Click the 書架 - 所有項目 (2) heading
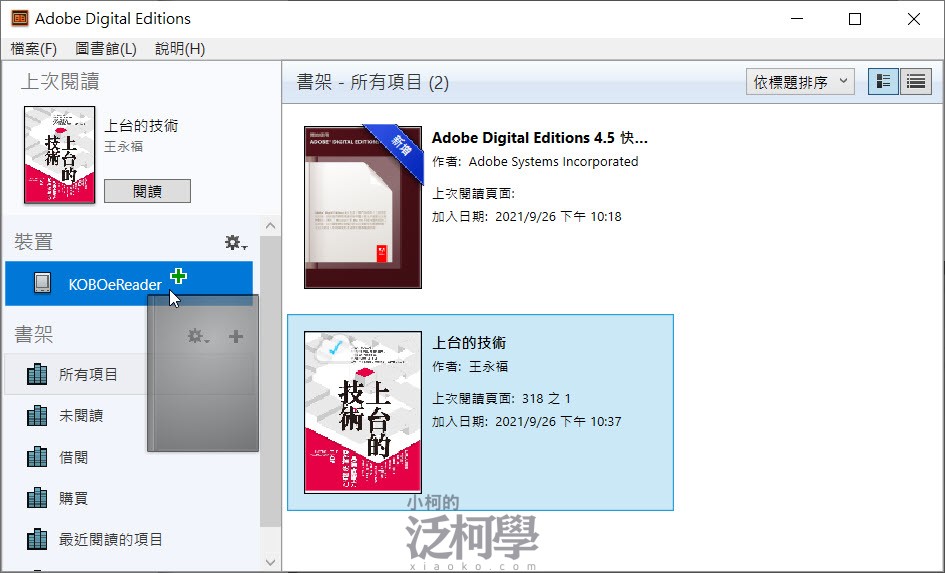 [372, 82]
